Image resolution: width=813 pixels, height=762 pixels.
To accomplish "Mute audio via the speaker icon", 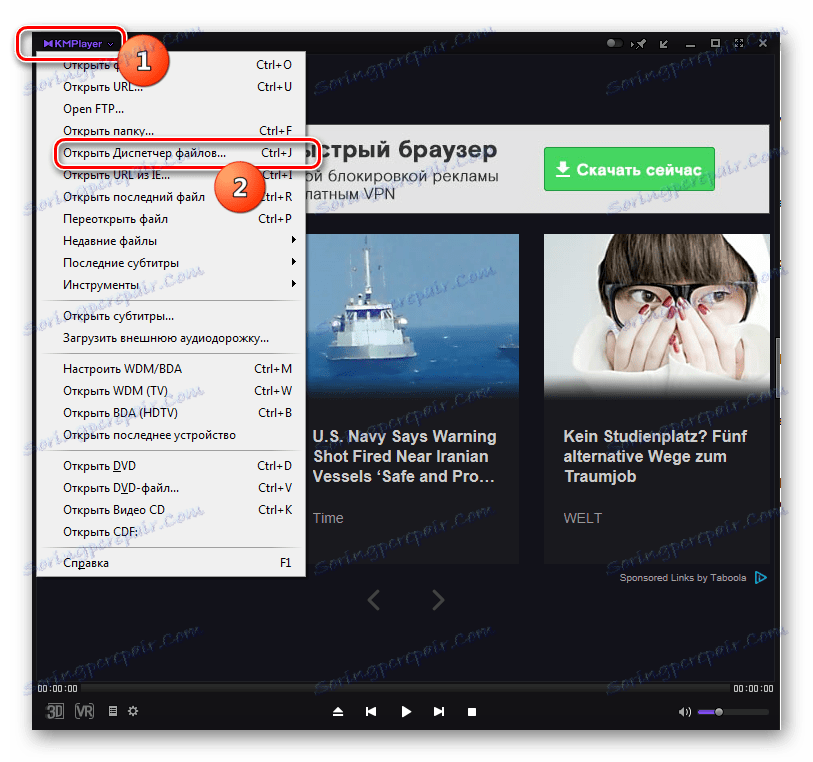I will [684, 712].
